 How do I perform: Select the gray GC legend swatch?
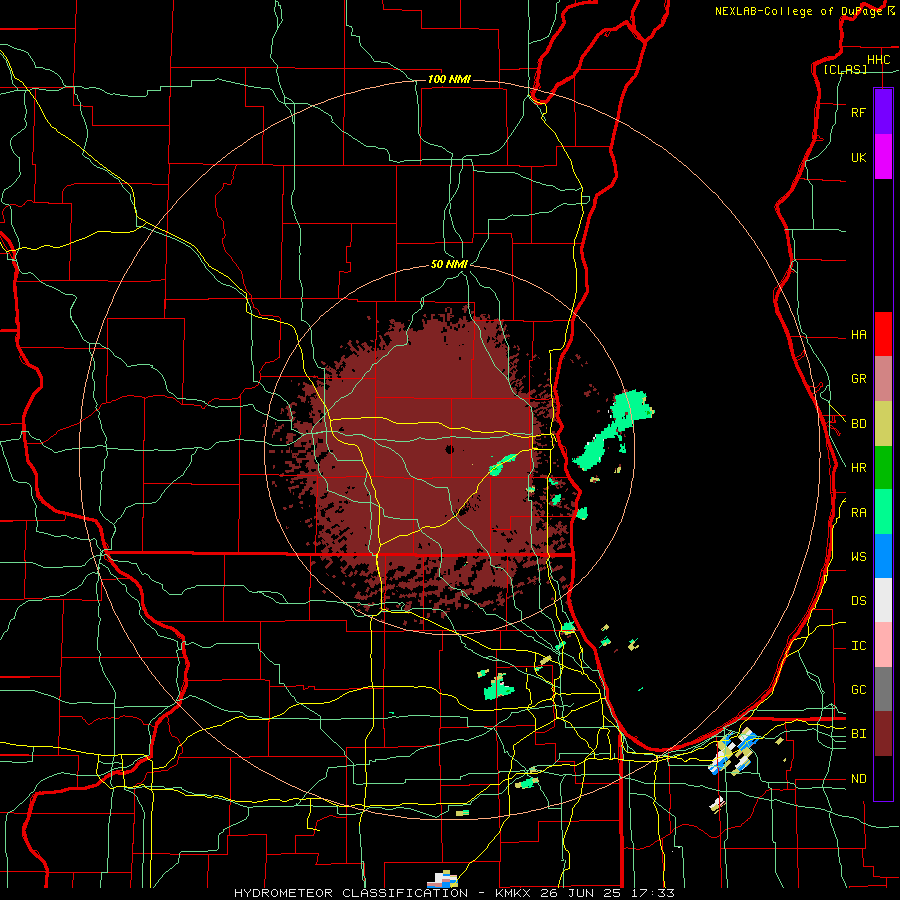click(883, 689)
